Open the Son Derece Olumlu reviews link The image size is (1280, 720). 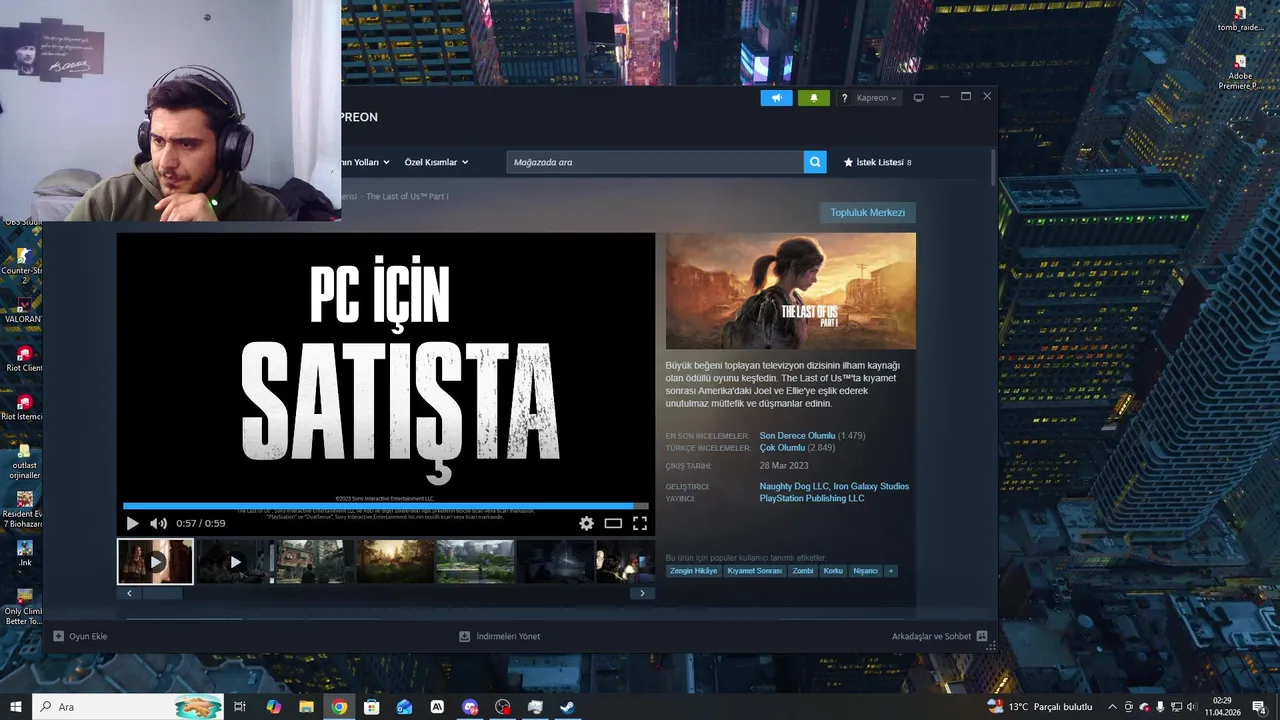[x=797, y=436]
